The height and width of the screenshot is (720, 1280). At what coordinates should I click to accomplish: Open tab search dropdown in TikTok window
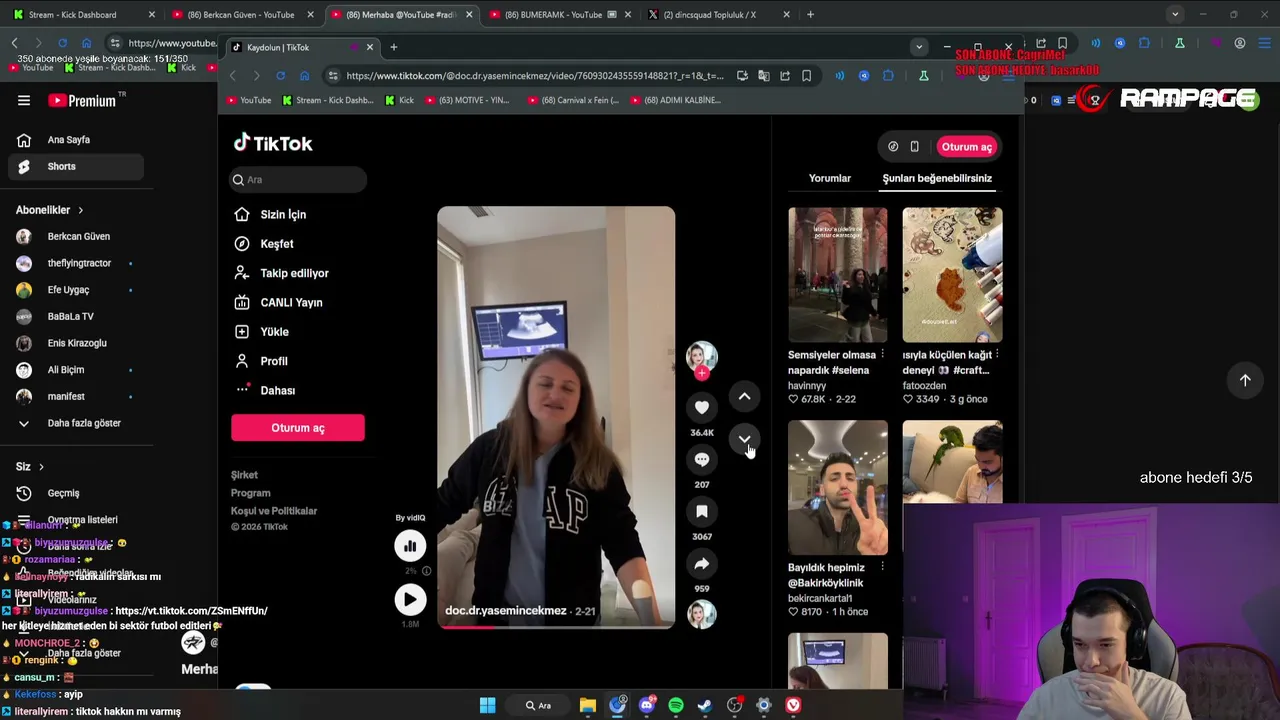[x=919, y=47]
